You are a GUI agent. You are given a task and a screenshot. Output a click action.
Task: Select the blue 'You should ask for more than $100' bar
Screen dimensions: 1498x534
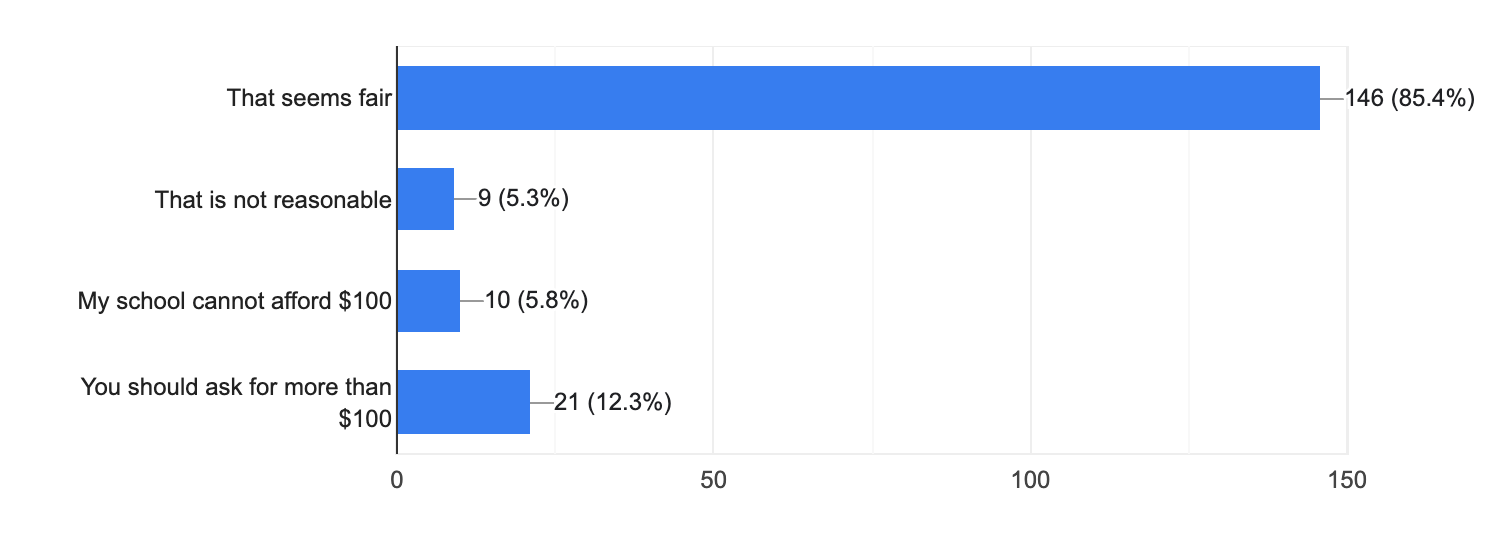click(464, 402)
